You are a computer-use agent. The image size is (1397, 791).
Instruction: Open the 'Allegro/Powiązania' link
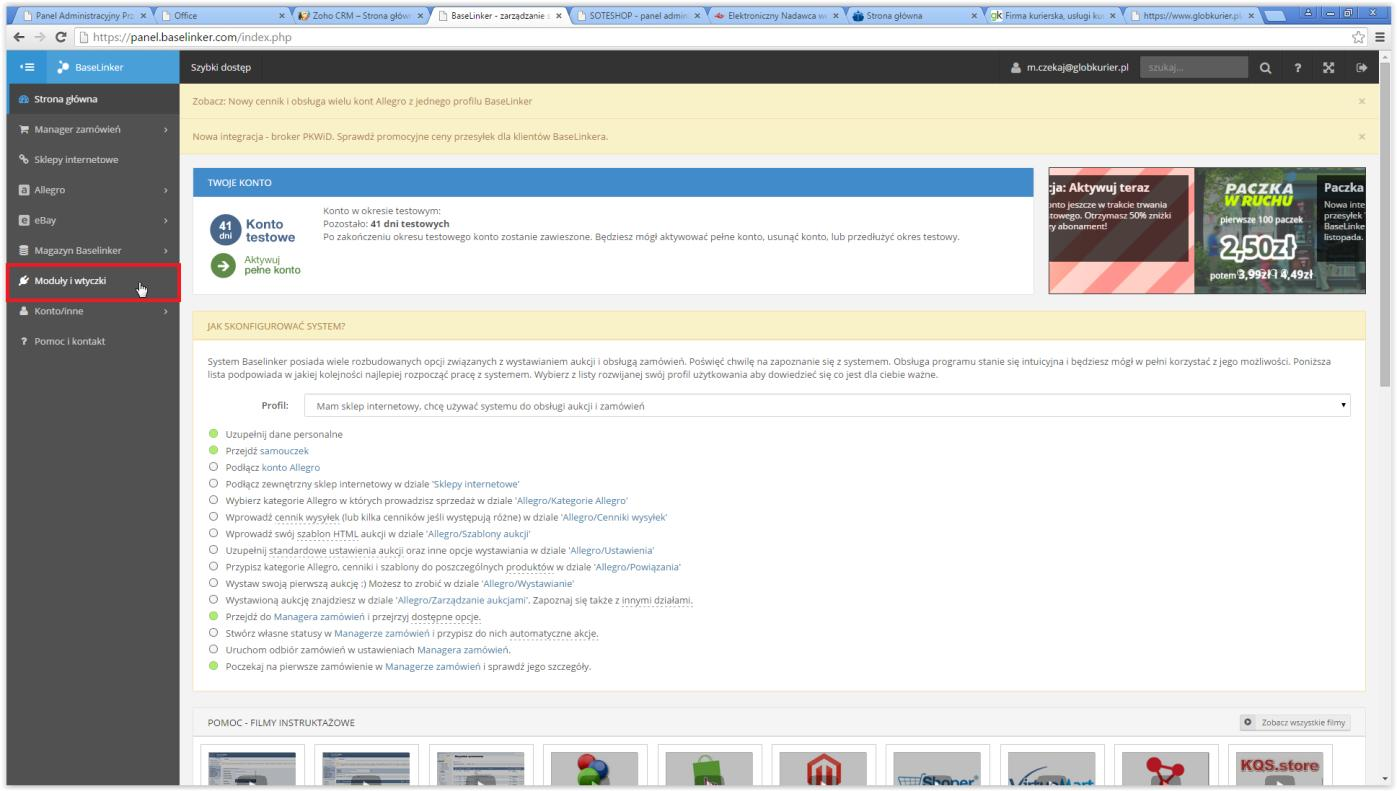click(636, 566)
